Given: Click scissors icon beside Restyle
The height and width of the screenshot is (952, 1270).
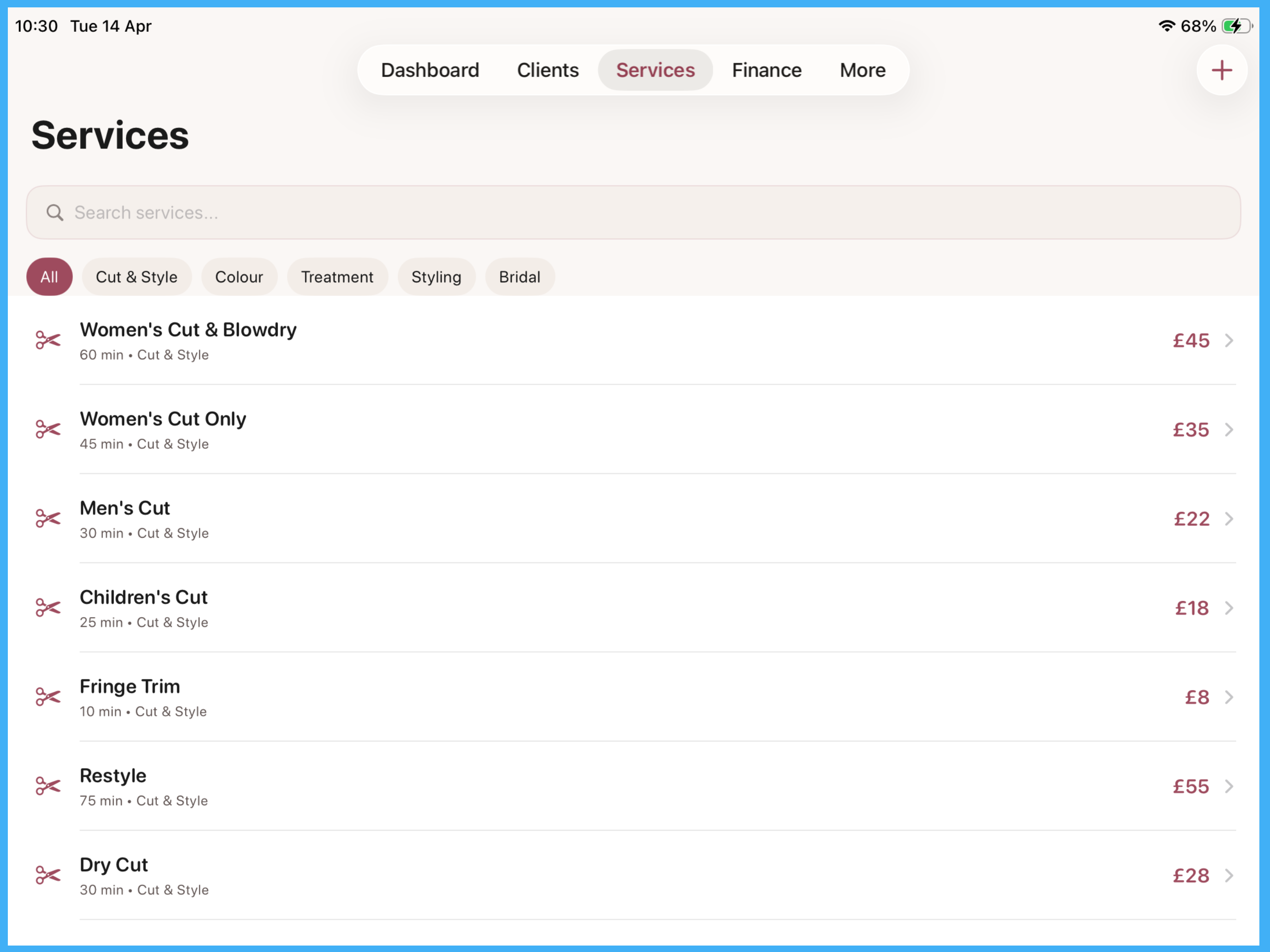Looking at the screenshot, I should coord(48,786).
